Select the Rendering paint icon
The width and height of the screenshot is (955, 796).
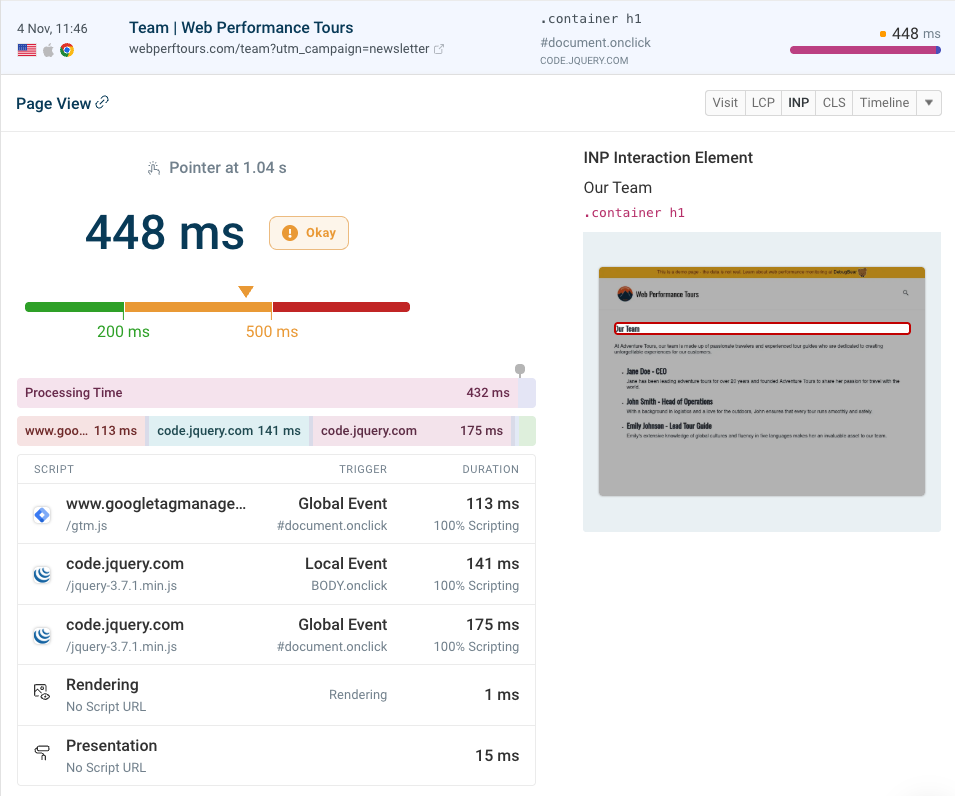click(x=42, y=691)
